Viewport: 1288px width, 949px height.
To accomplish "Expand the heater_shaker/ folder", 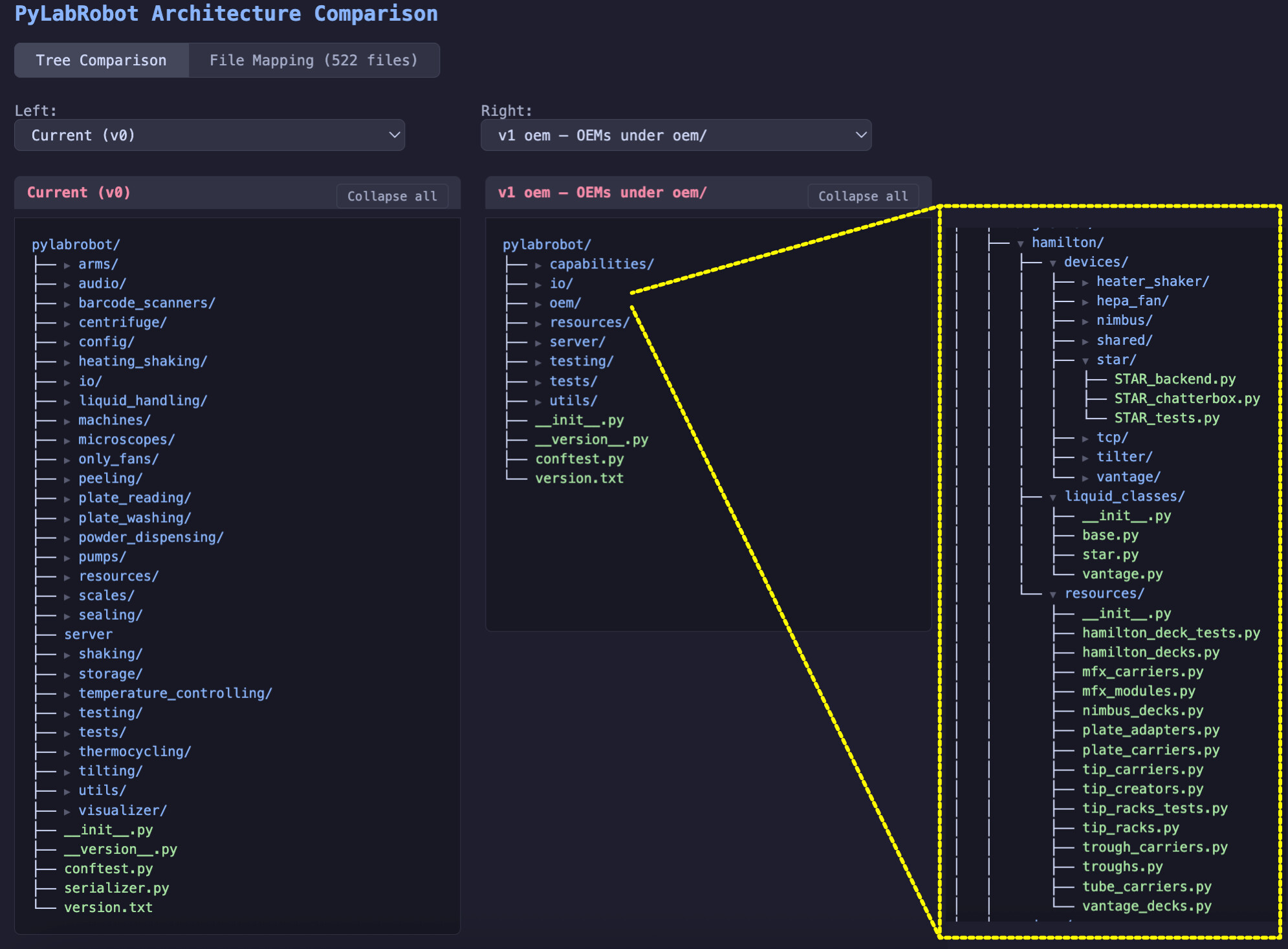I will (x=1086, y=283).
